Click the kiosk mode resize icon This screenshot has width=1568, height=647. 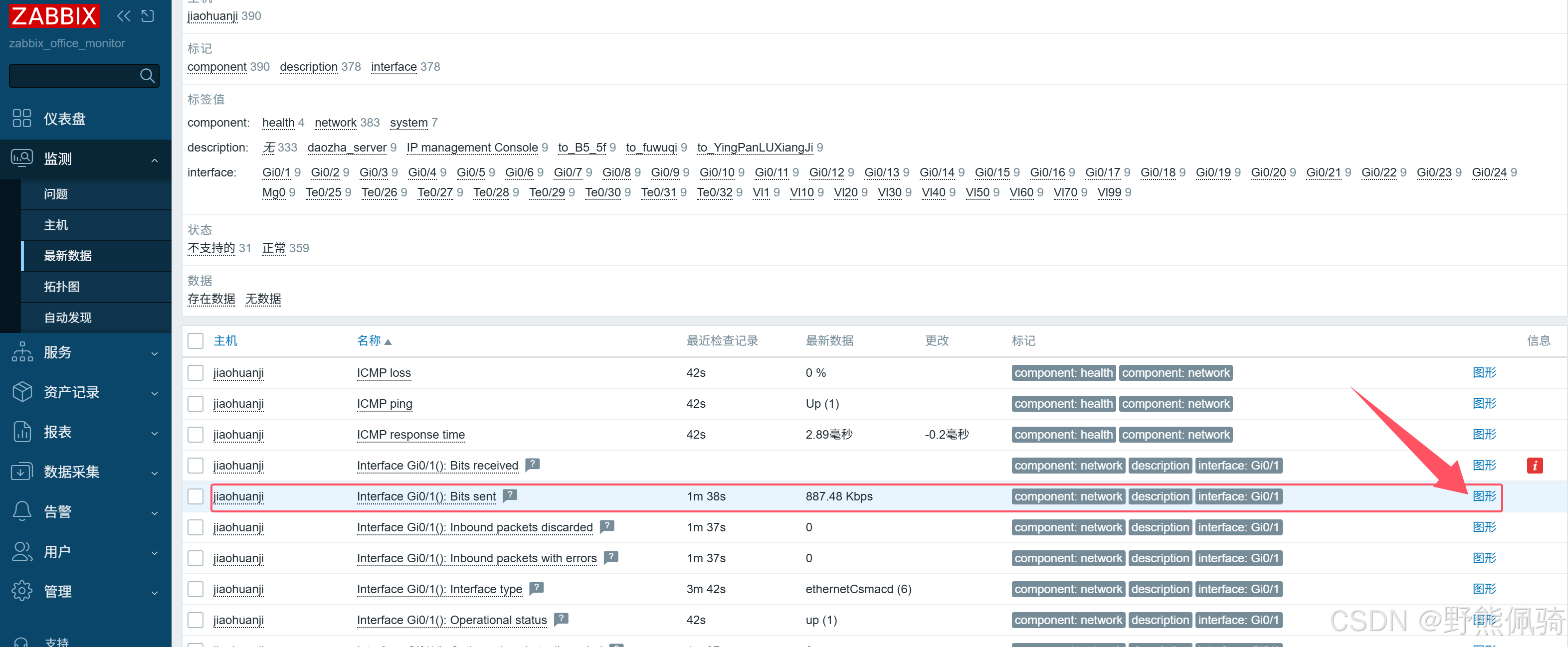(x=148, y=16)
